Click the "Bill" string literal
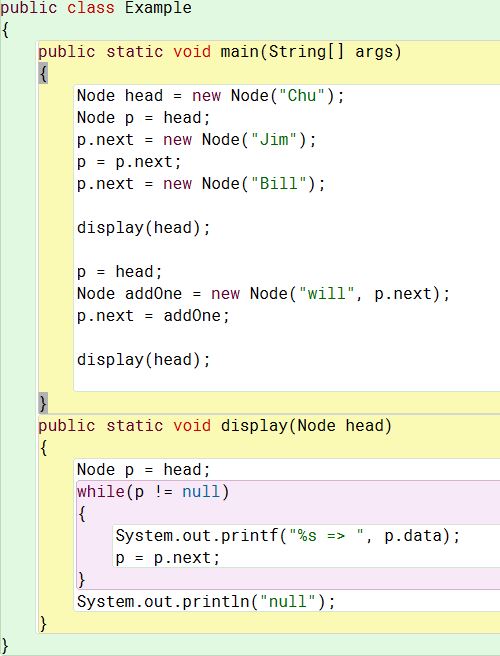This screenshot has height=656, width=500. (279, 184)
